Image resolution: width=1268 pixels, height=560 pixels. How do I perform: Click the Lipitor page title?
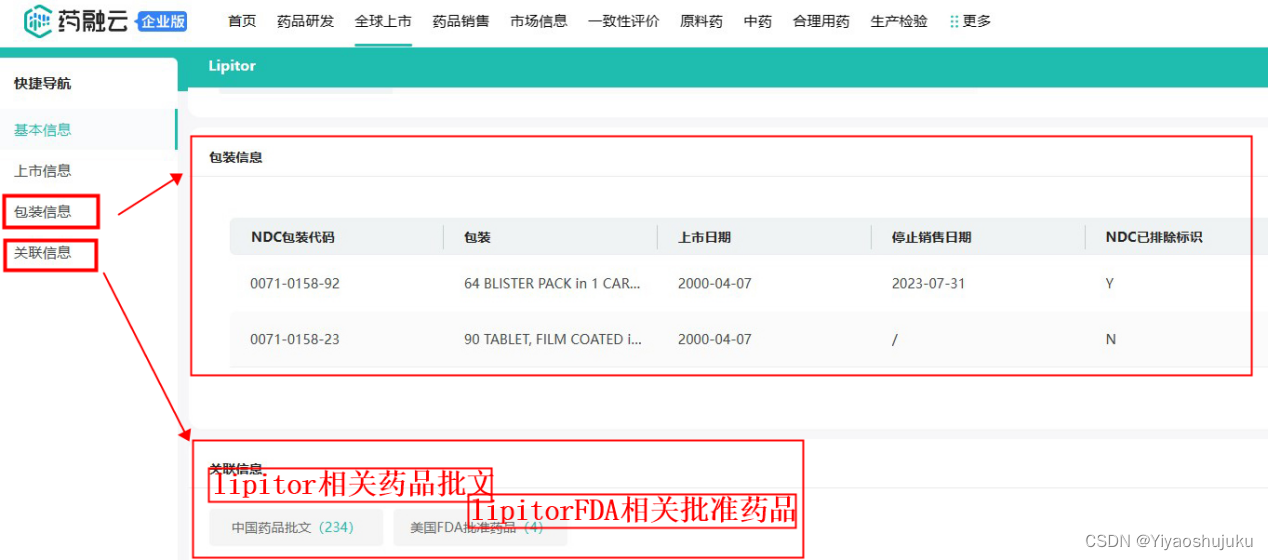pyautogui.click(x=232, y=66)
